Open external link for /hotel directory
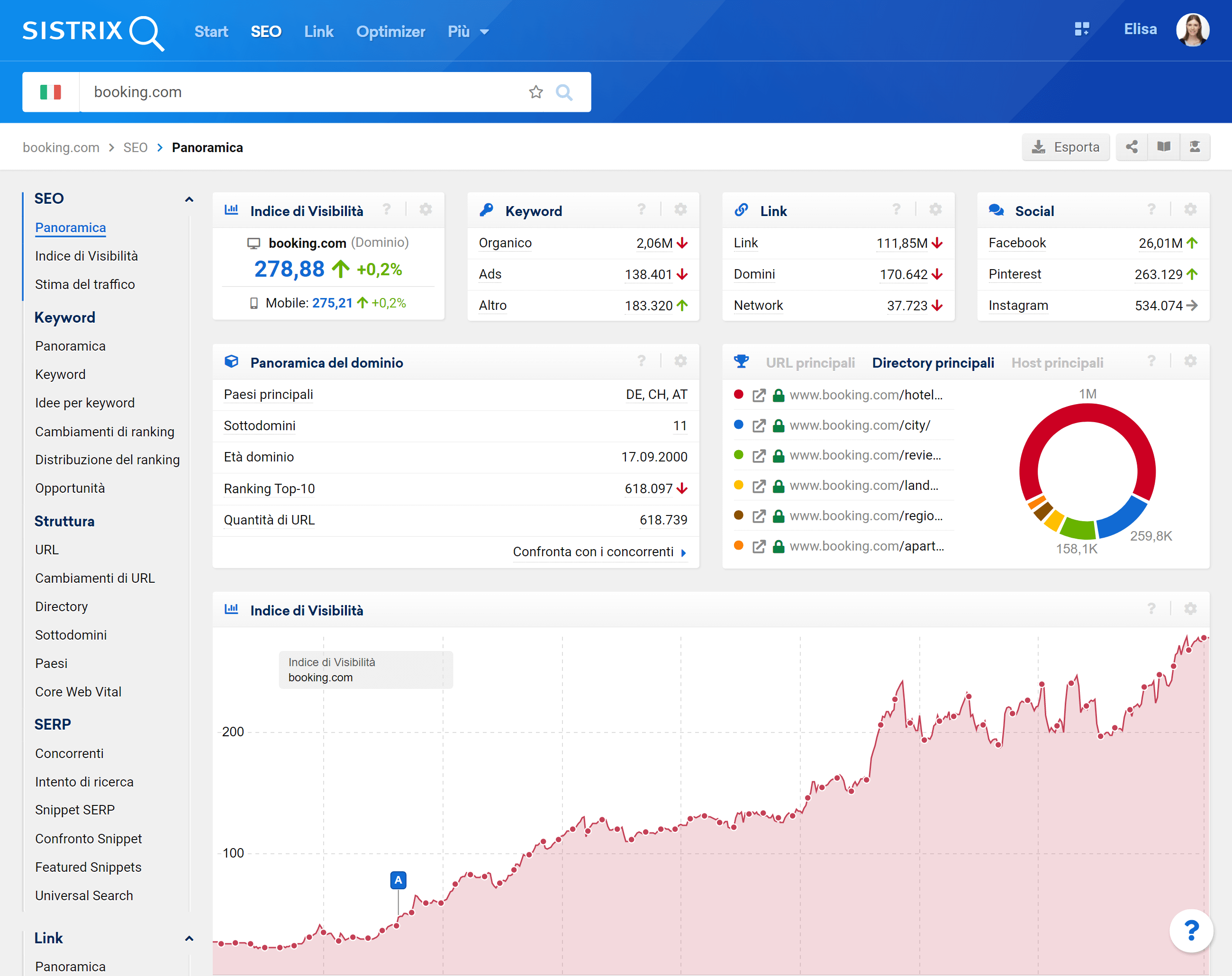 (759, 396)
